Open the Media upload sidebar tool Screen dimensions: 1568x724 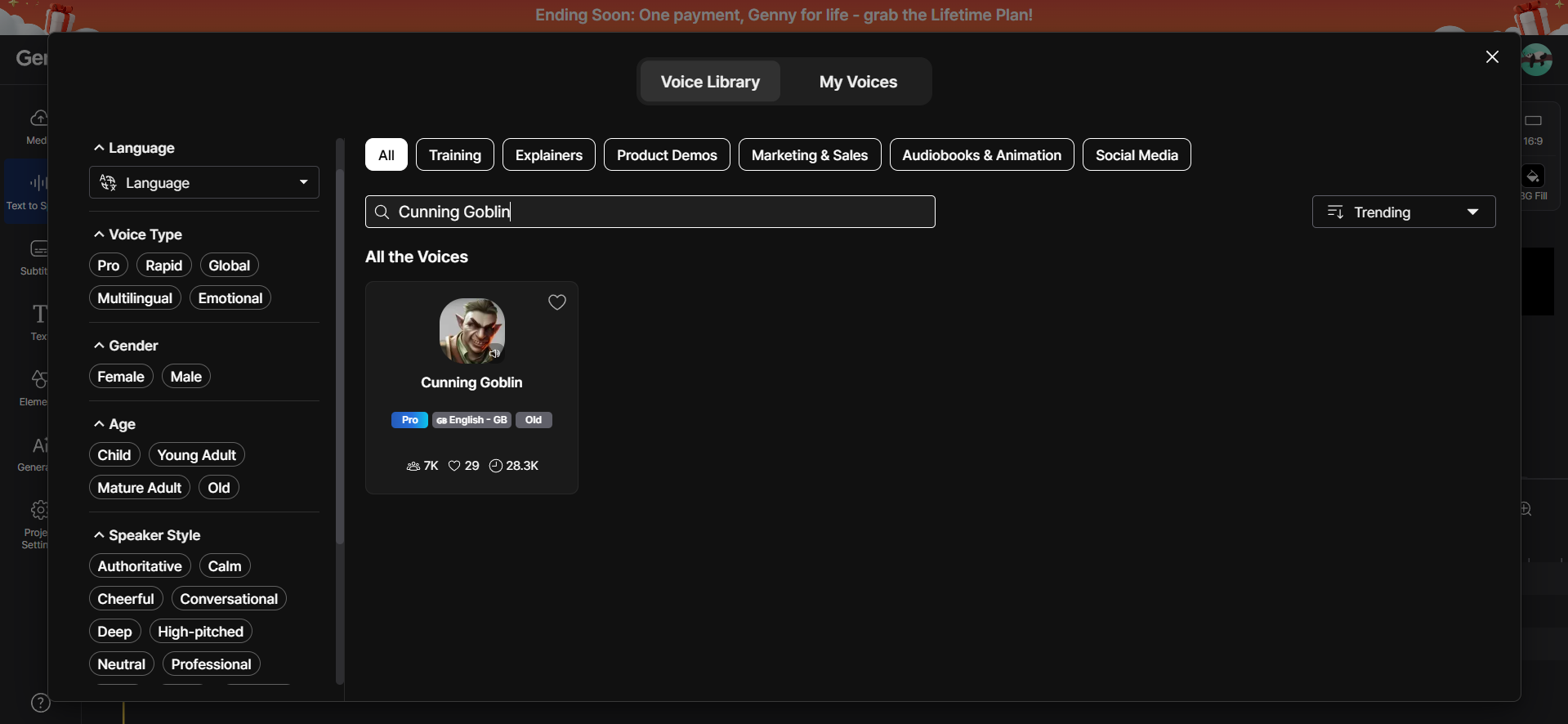[37, 126]
